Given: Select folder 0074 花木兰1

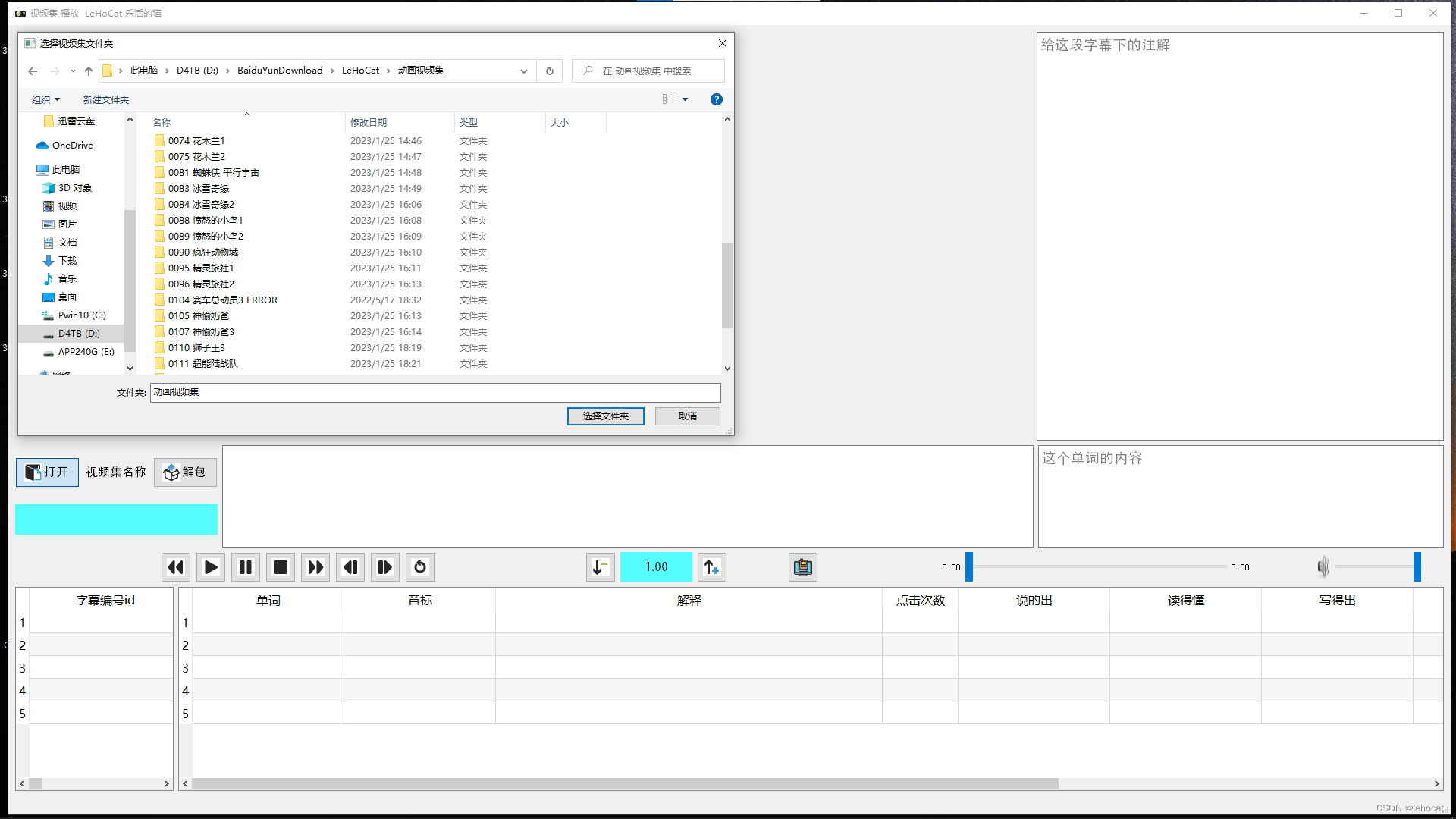Looking at the screenshot, I should [196, 141].
